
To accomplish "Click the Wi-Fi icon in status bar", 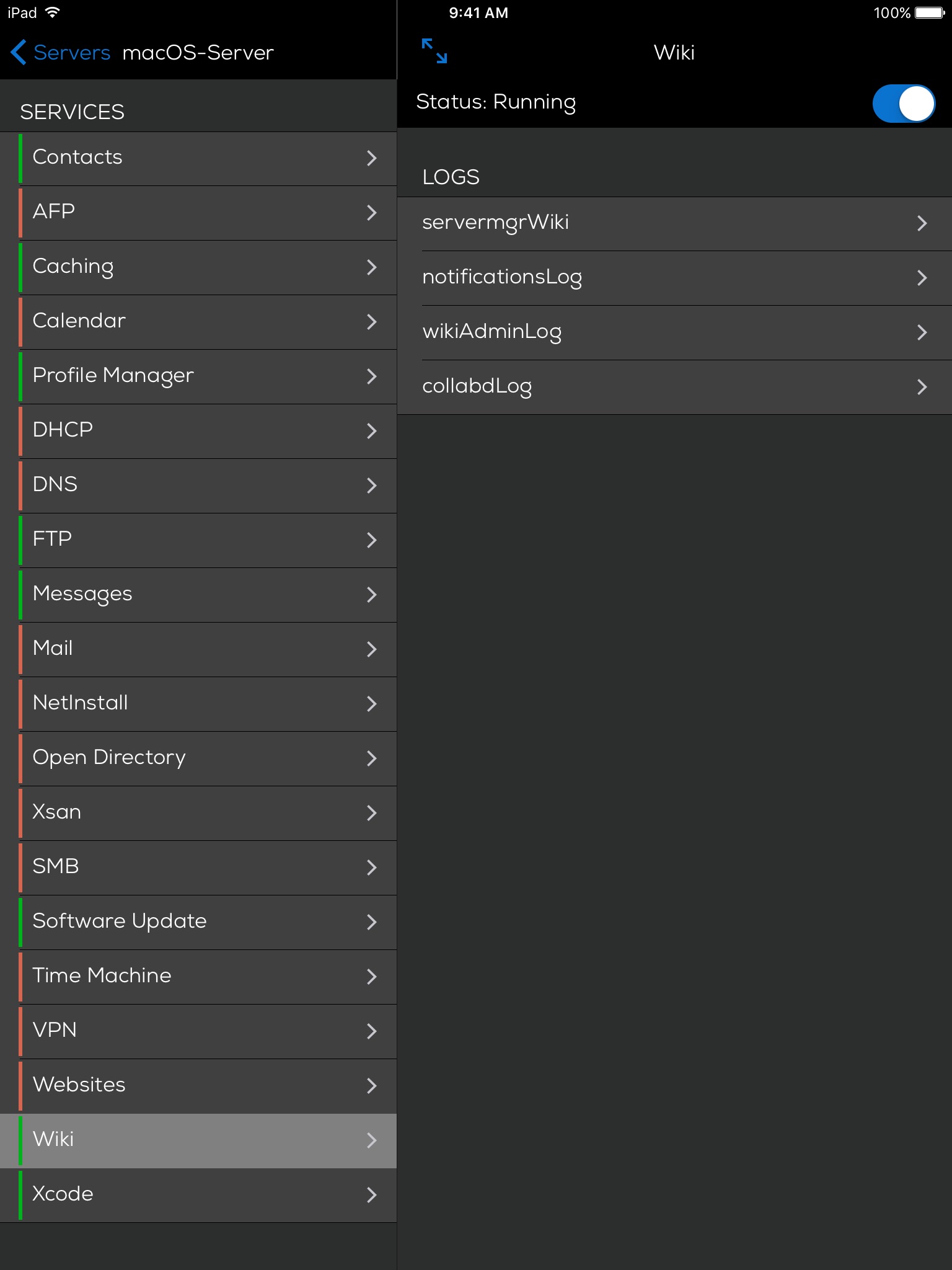I will (53, 12).
